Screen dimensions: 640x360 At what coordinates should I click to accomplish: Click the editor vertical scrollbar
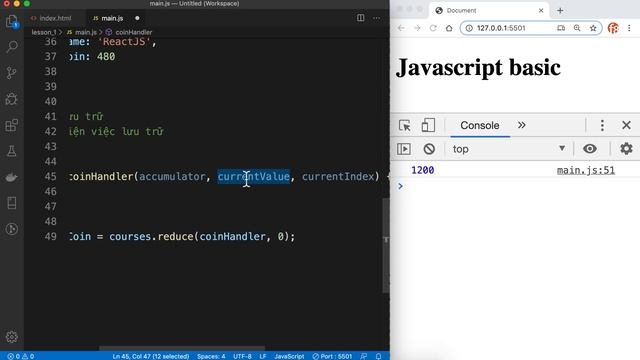coord(386,245)
